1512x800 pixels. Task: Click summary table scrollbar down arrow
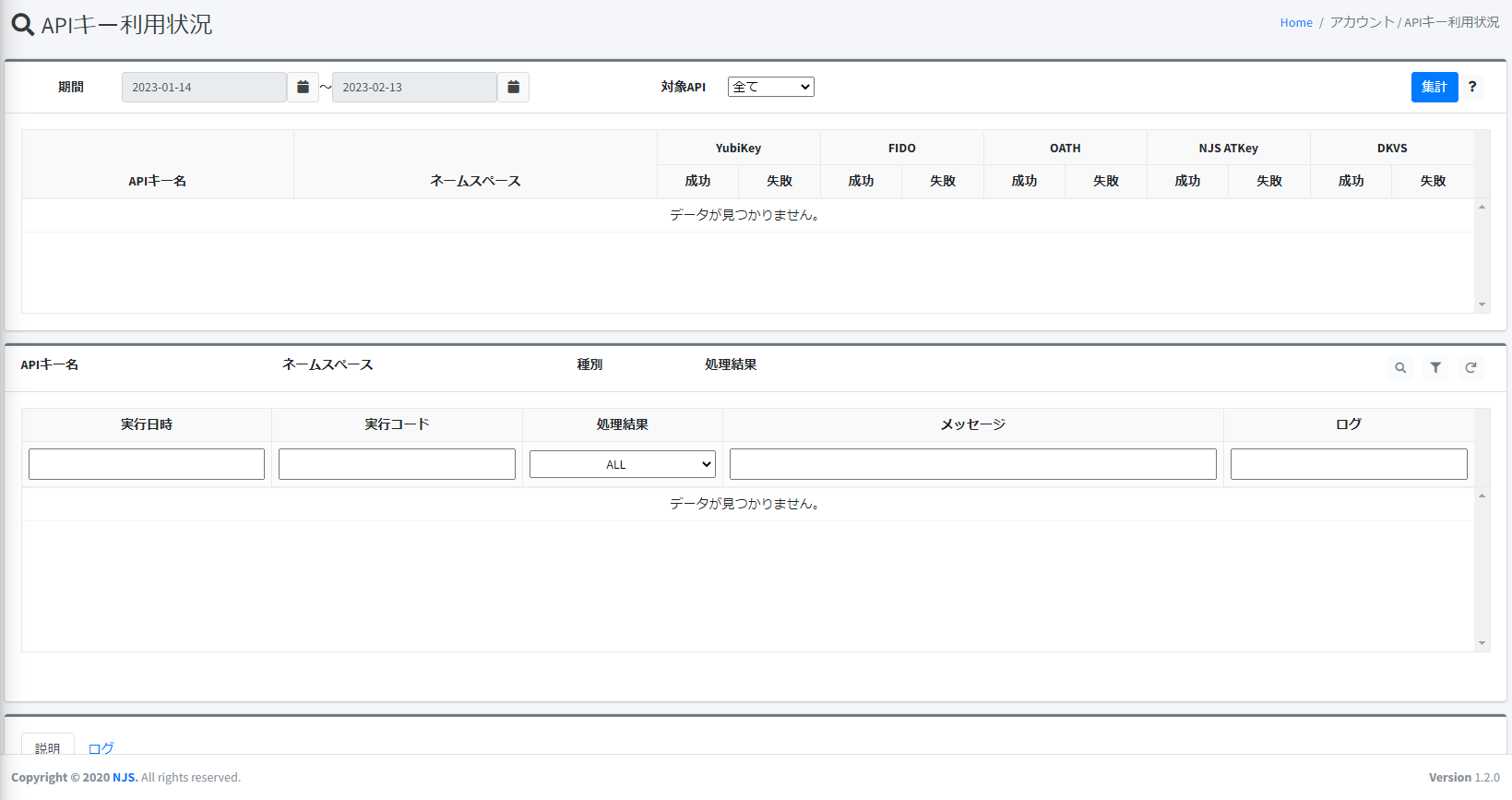point(1482,304)
